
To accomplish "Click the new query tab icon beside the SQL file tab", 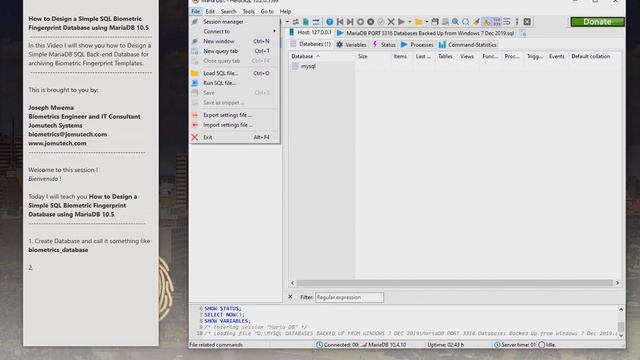I will tap(523, 33).
